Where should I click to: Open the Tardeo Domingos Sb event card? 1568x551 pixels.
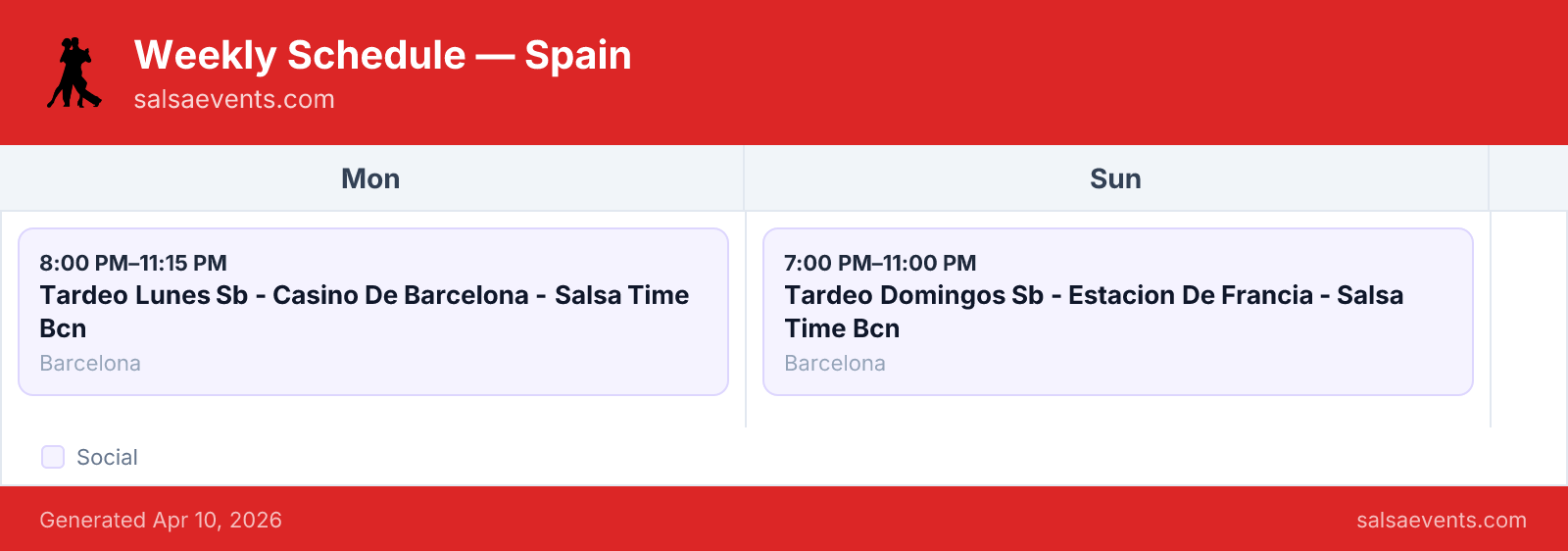[1118, 312]
